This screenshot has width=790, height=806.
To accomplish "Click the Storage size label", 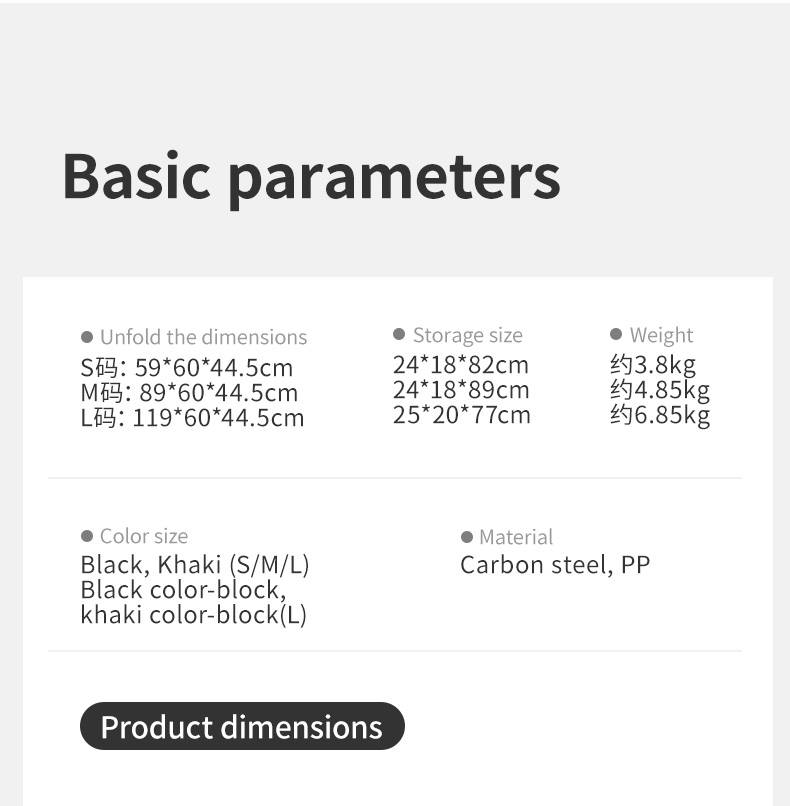I will 467,335.
